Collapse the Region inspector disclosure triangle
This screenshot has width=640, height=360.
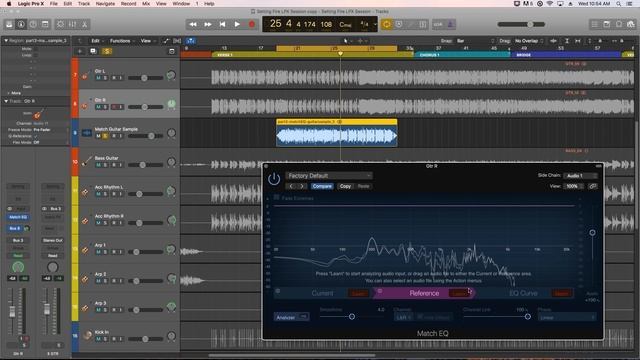click(6, 41)
